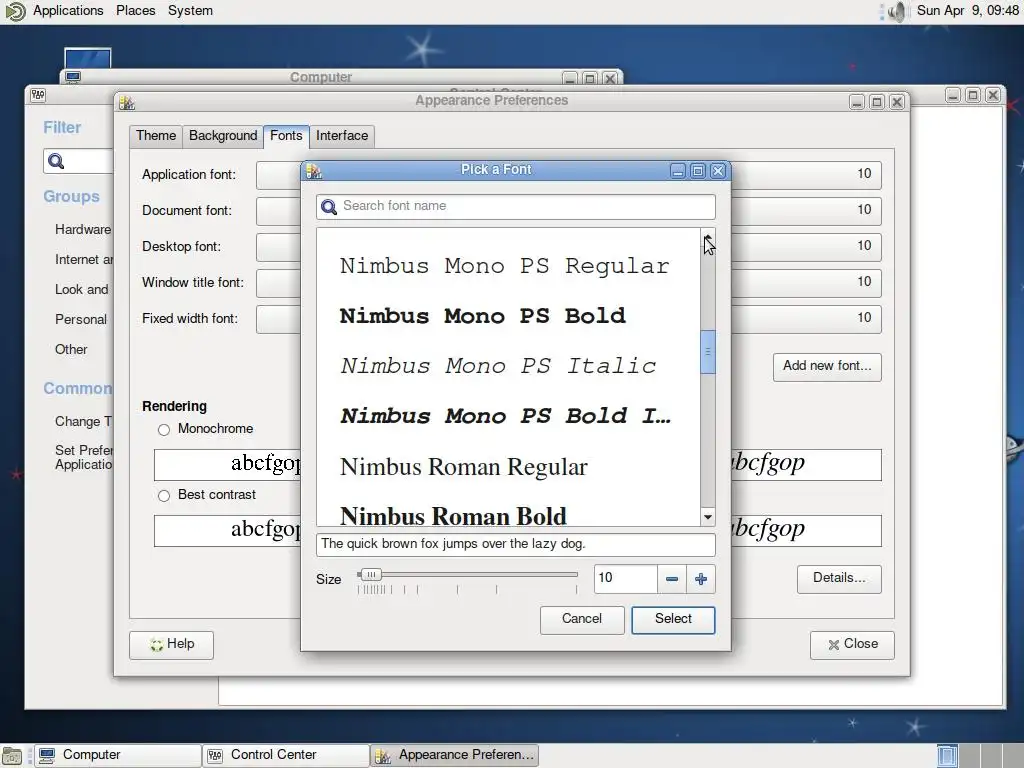Click the font size number field

click(625, 579)
